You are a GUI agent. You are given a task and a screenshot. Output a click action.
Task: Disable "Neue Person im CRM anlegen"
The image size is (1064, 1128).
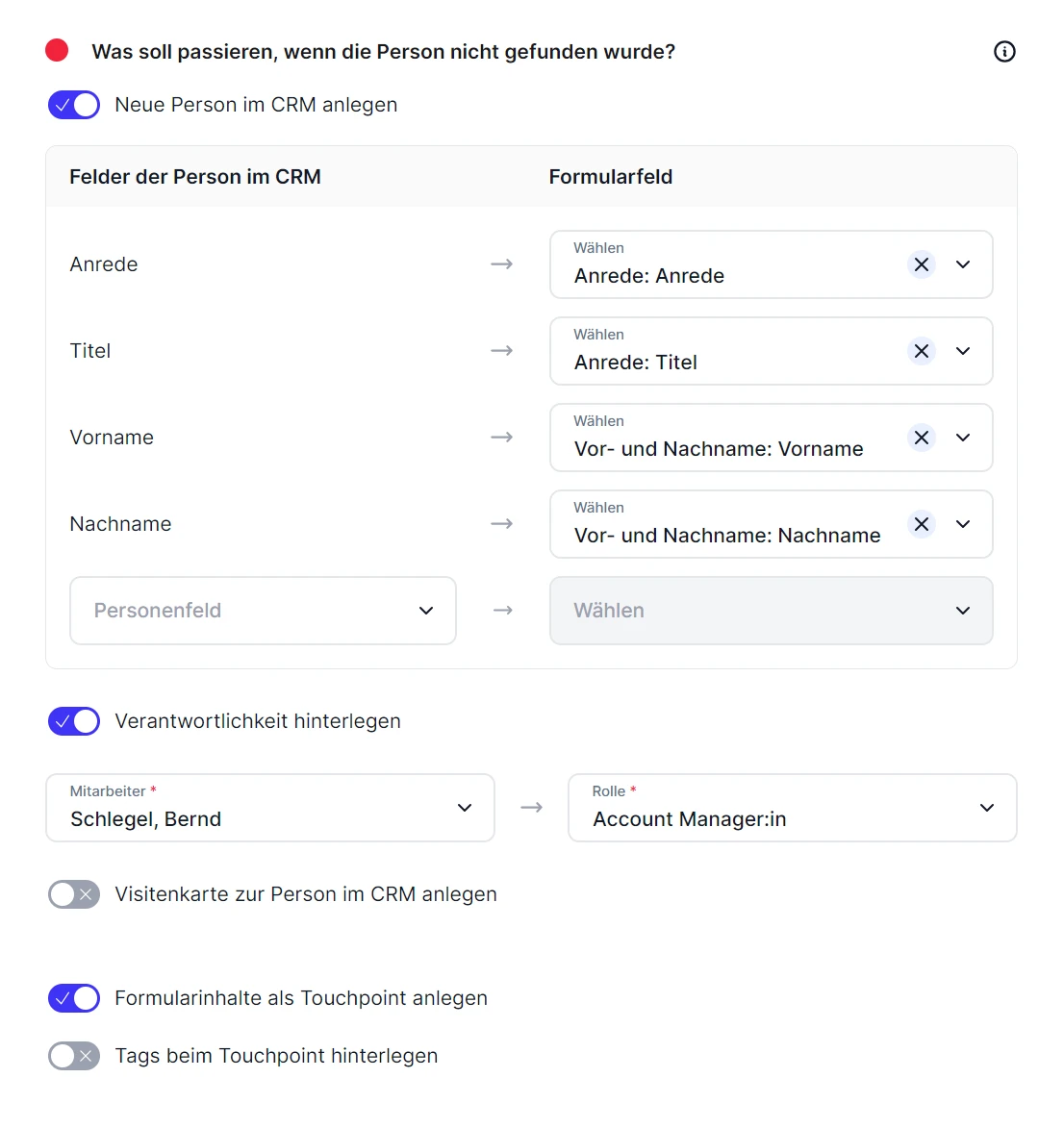click(x=74, y=105)
